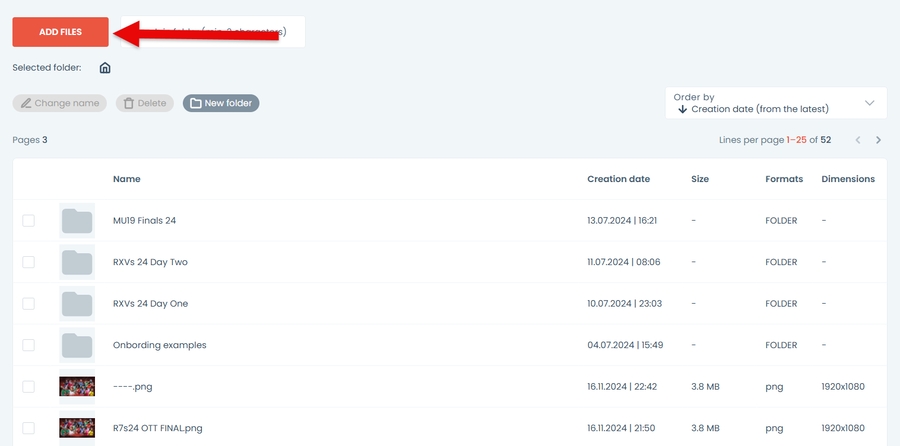Screen dimensions: 900x446
Task: Click R7s24 OTT FINAL.png thumbnail
Action: tap(77, 427)
